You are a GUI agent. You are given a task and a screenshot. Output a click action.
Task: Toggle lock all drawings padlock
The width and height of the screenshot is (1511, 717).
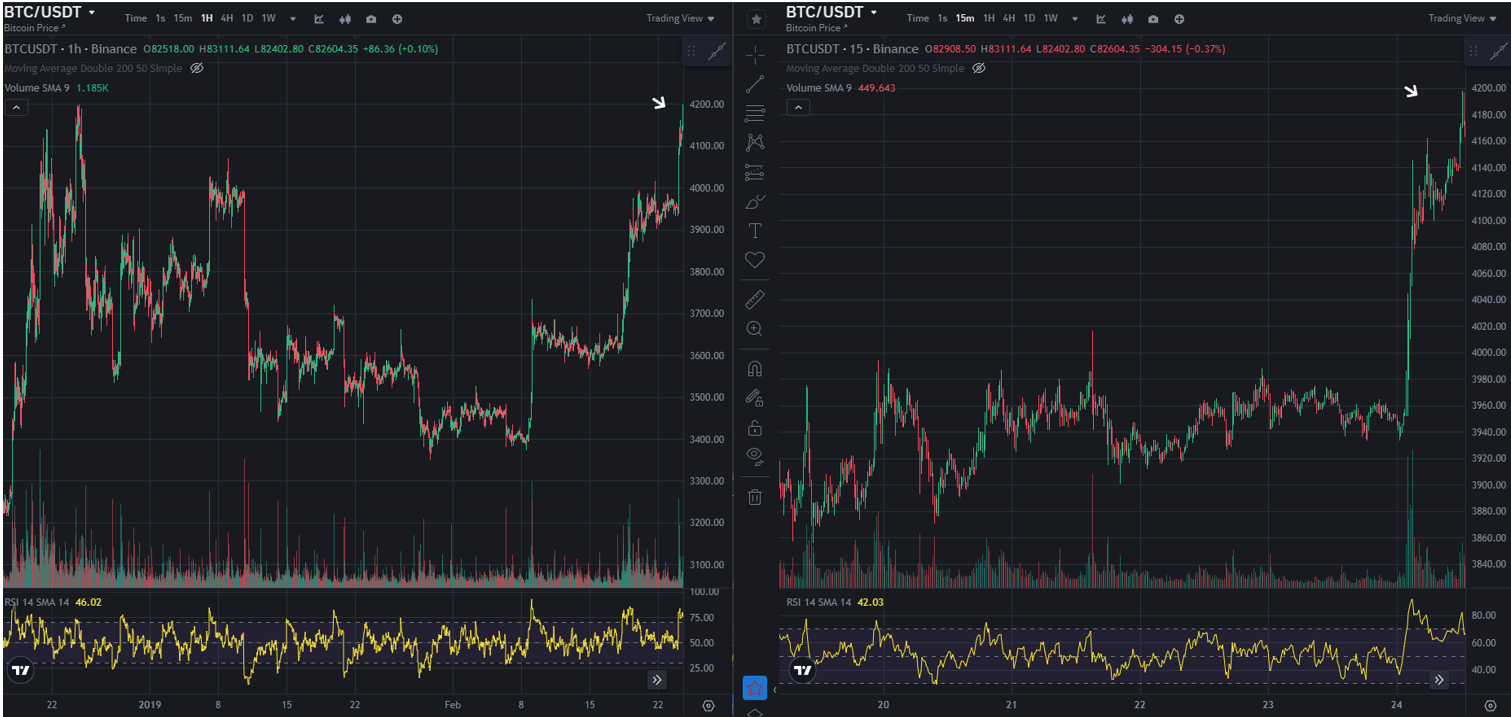pos(755,428)
